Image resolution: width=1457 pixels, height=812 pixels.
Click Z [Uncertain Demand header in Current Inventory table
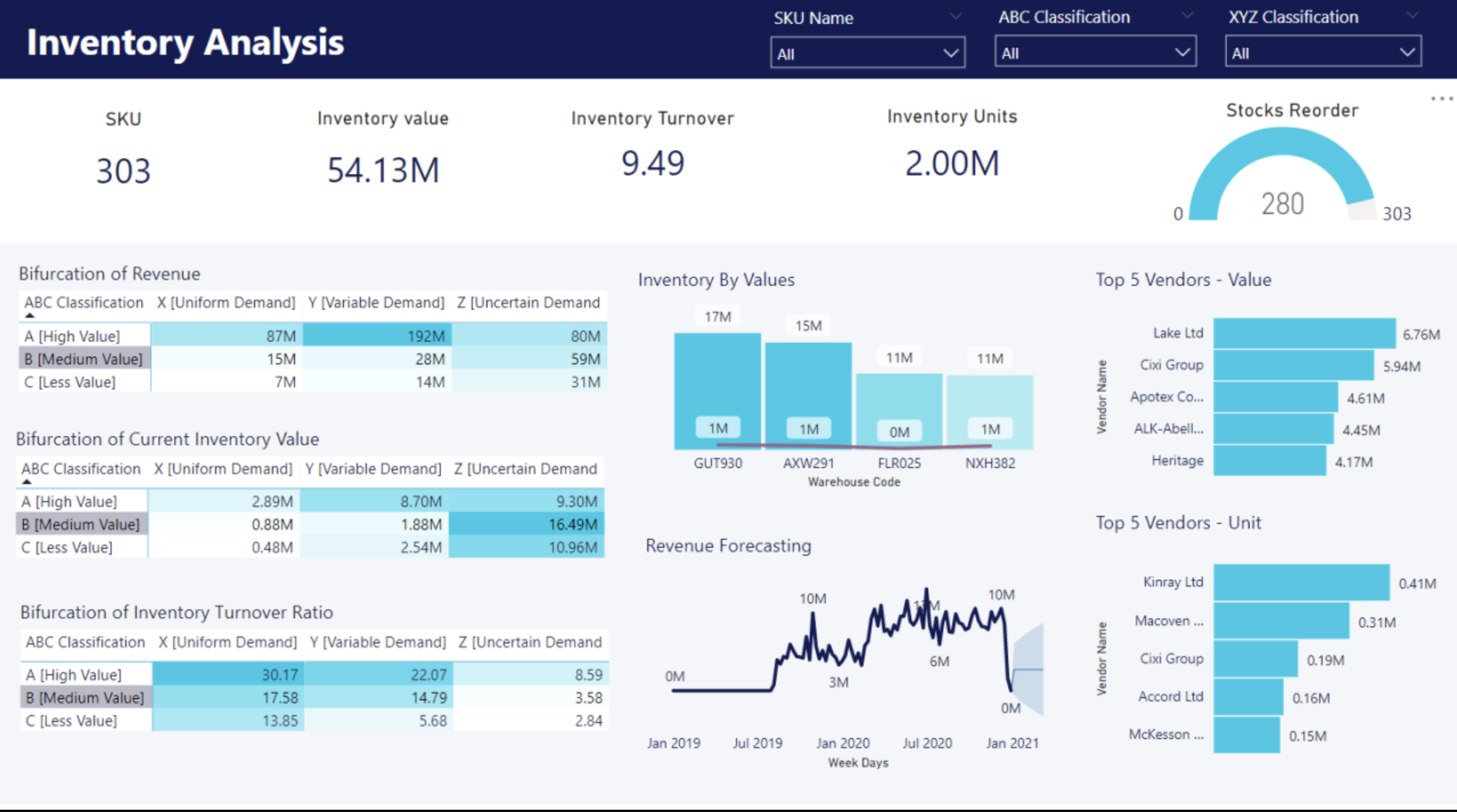(525, 469)
